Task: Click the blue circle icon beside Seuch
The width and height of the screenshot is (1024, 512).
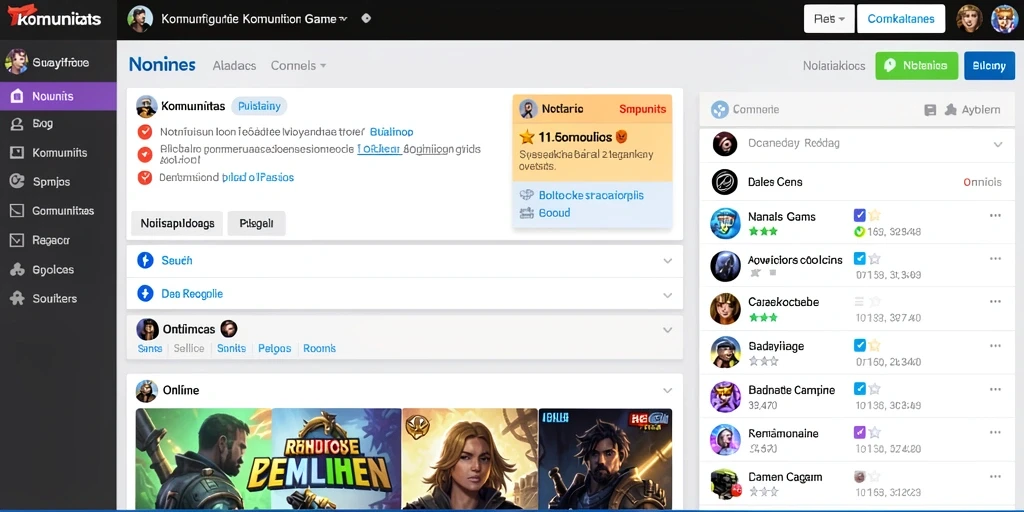Action: (x=145, y=260)
